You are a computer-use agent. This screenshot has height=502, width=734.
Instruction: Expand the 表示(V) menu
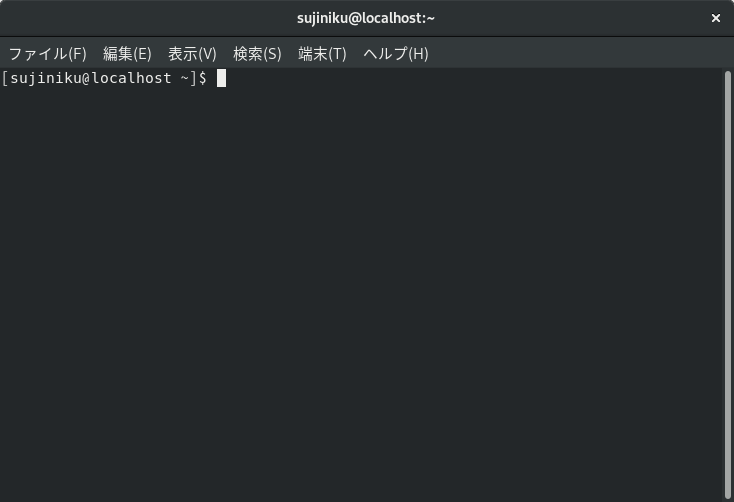point(192,54)
